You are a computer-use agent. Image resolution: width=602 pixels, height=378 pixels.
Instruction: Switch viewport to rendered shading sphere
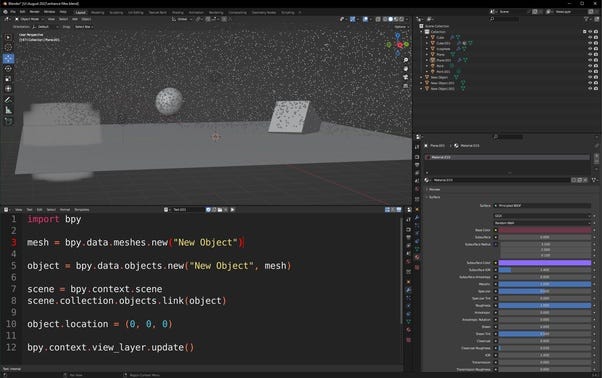point(402,19)
